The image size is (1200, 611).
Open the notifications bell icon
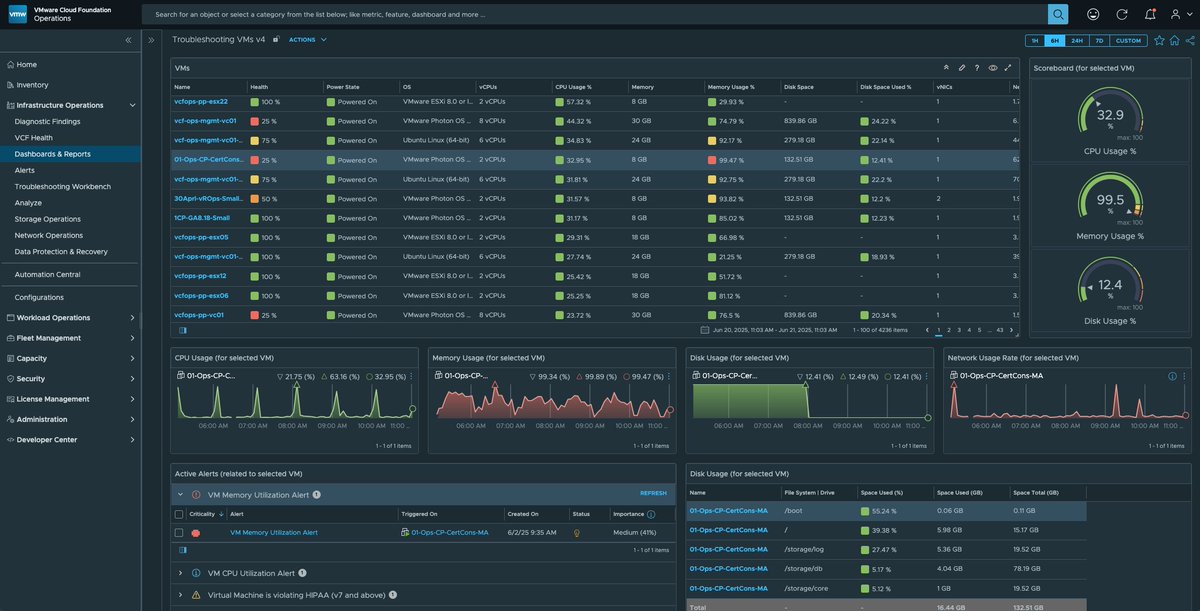[1150, 14]
